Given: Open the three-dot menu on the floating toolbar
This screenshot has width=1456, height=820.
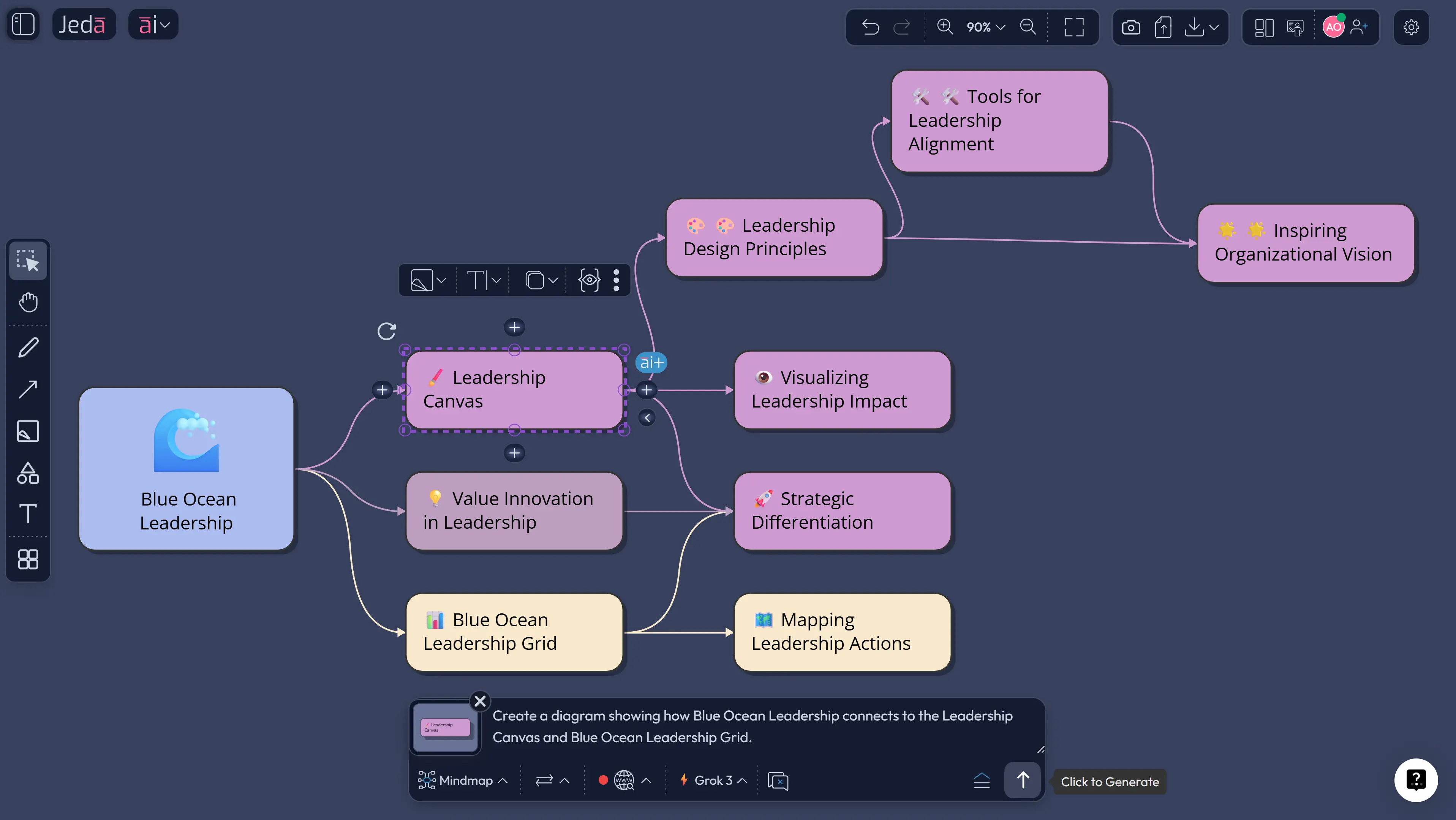Looking at the screenshot, I should 617,280.
